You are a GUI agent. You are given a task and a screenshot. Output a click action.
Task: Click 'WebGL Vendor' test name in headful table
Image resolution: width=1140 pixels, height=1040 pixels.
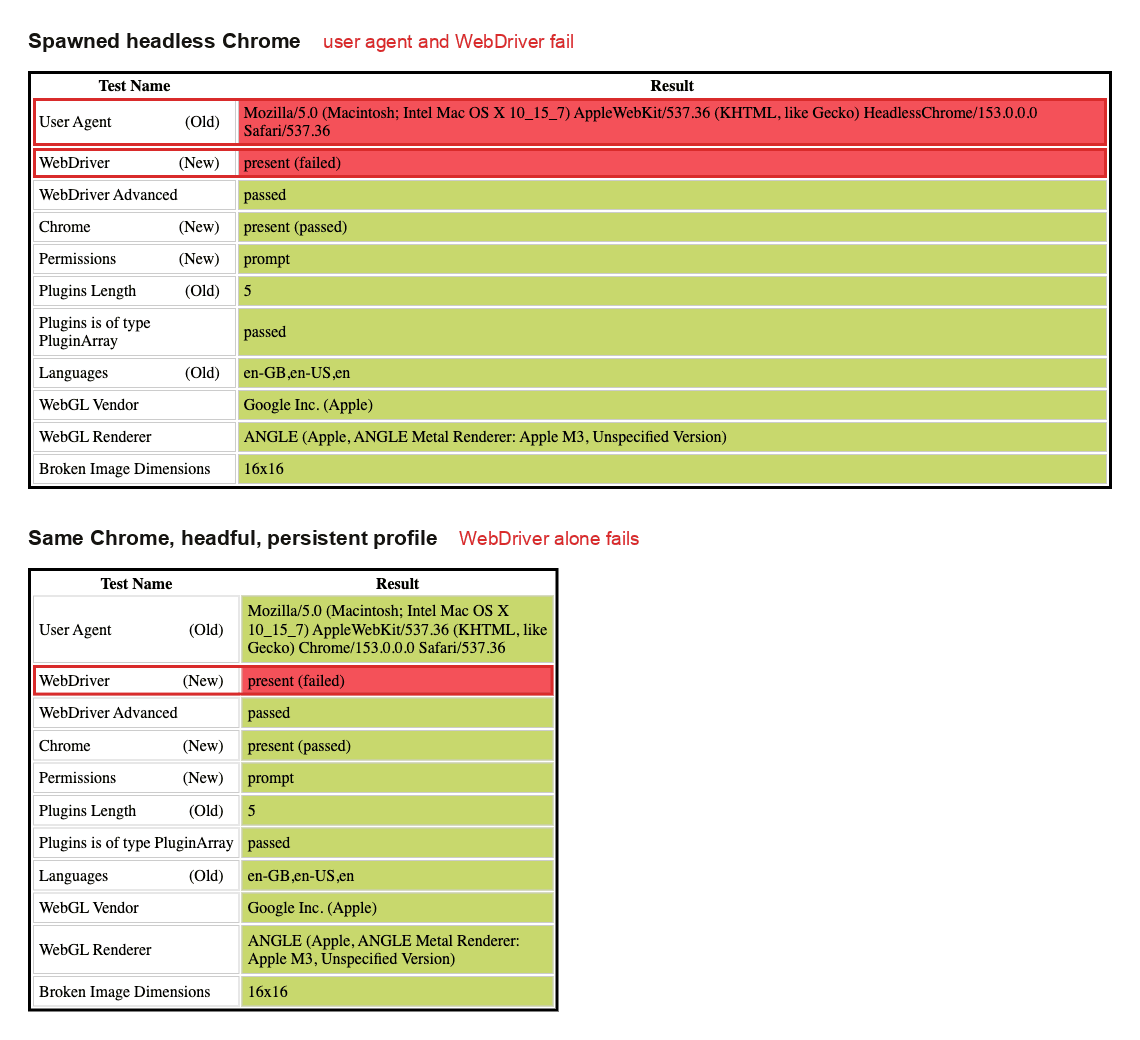[x=136, y=908]
